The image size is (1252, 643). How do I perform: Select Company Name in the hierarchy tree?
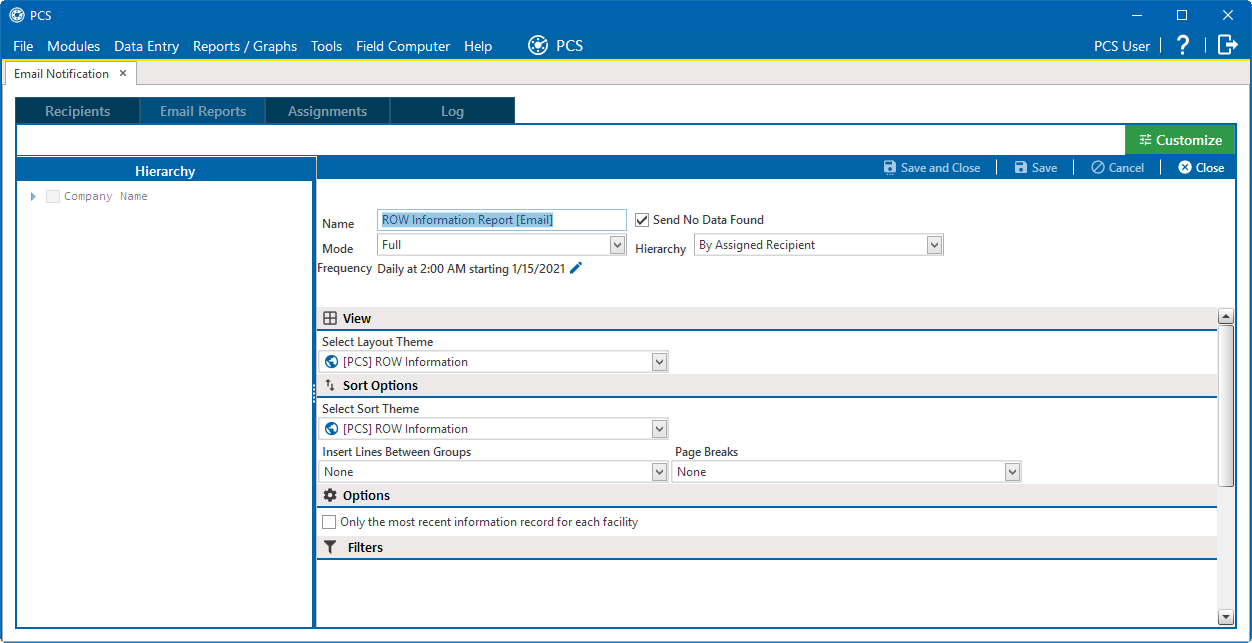(x=106, y=197)
